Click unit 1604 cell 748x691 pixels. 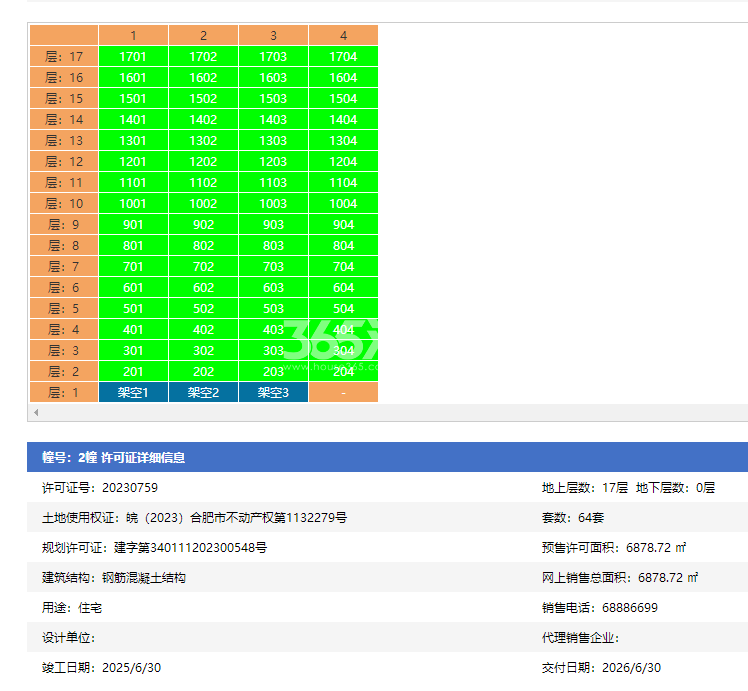[343, 77]
